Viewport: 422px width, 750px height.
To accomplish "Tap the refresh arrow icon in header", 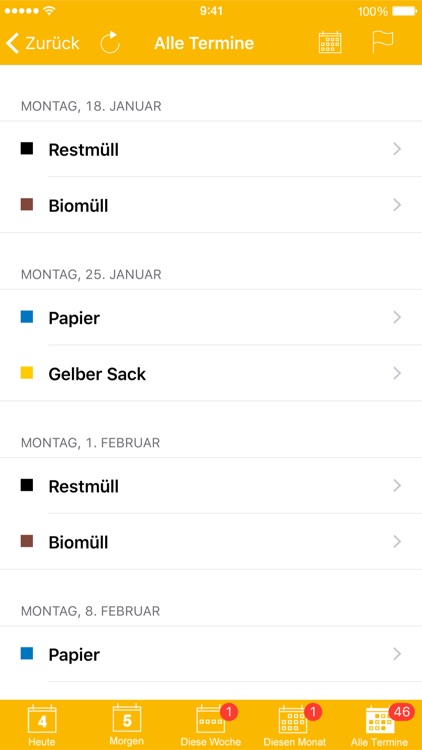I will pyautogui.click(x=110, y=43).
